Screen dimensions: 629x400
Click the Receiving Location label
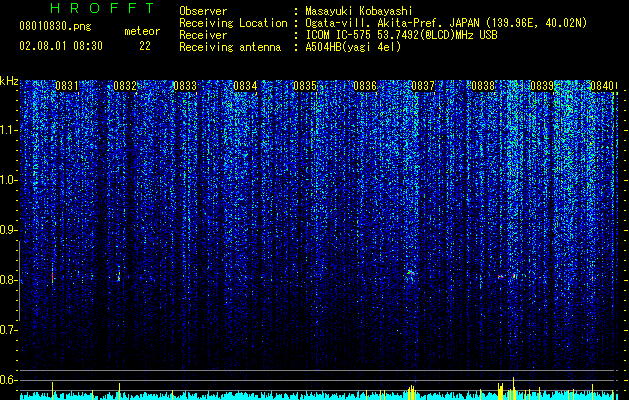(233, 24)
